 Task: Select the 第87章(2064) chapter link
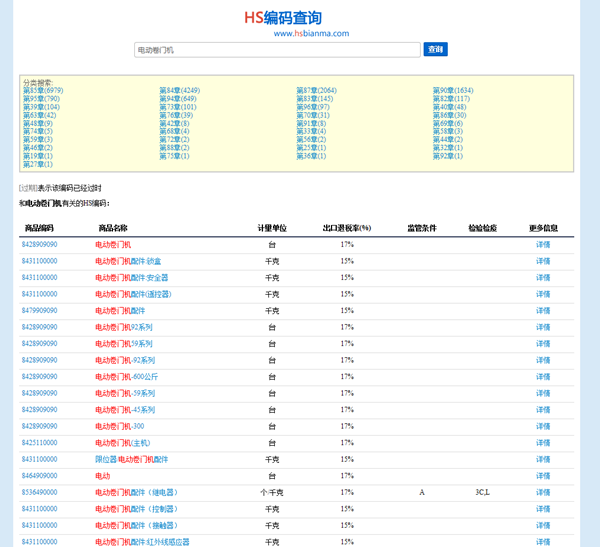316,91
